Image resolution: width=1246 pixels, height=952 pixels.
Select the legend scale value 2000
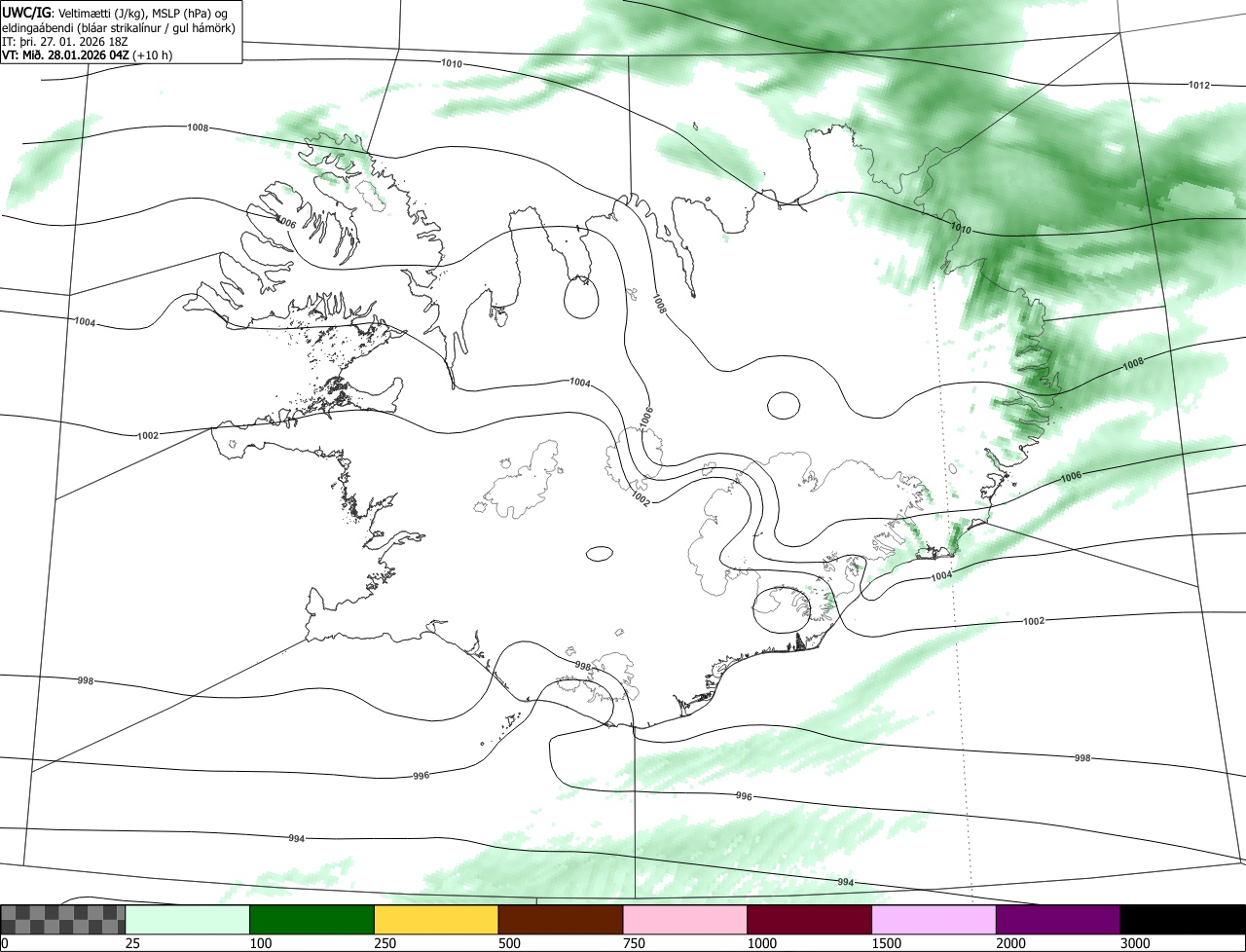pos(1010,943)
